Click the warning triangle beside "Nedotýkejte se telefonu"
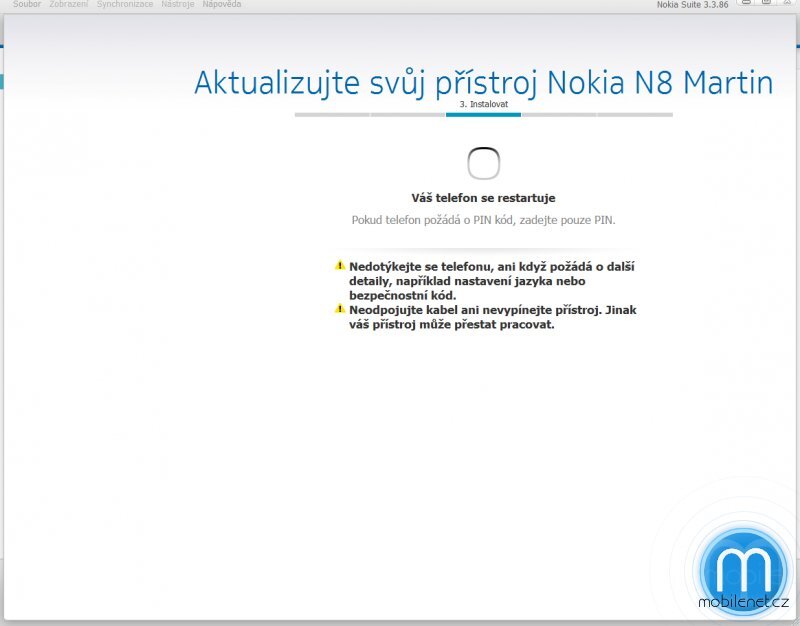This screenshot has height=626, width=800. click(340, 266)
